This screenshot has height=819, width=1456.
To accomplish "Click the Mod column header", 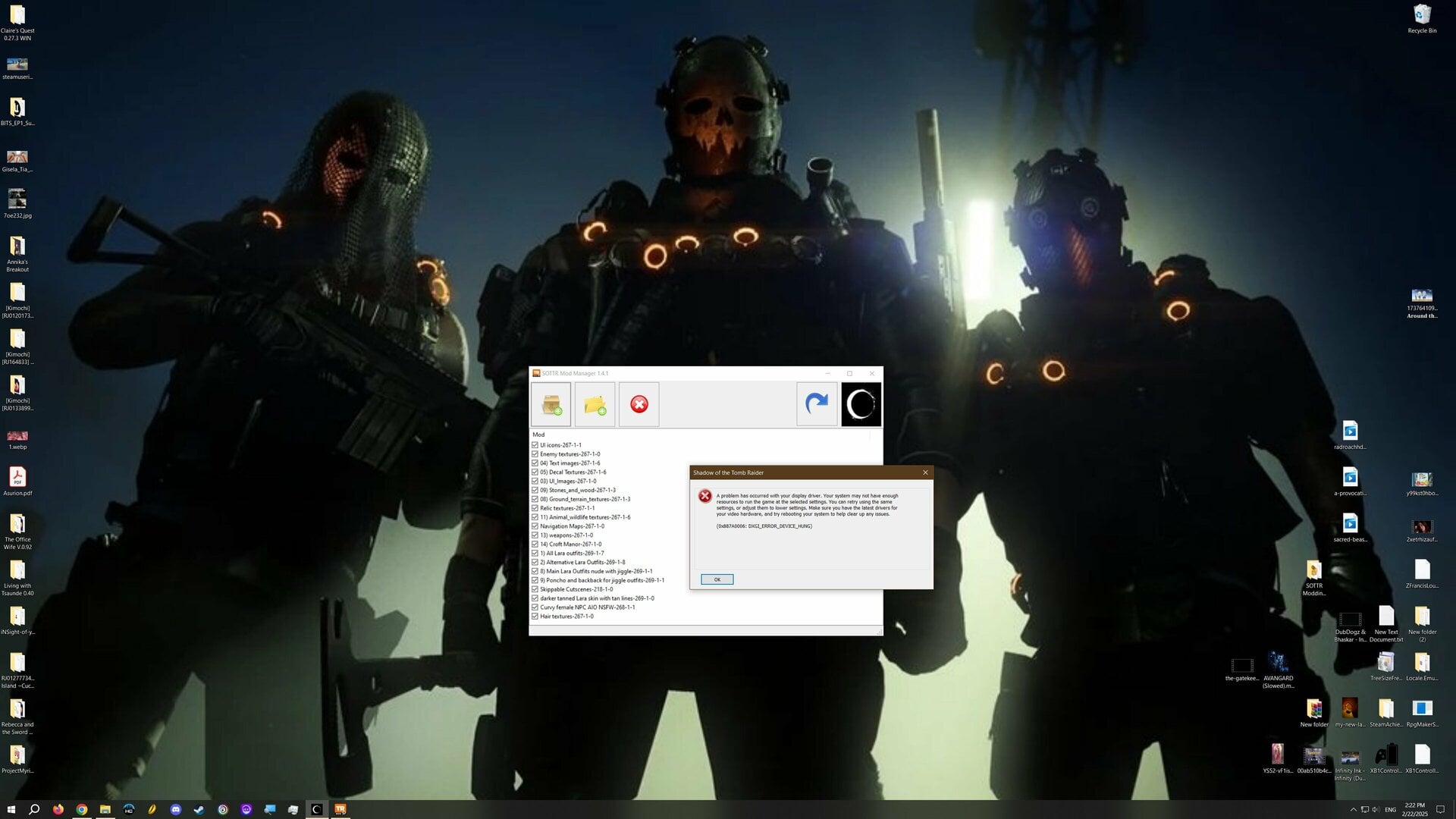I will point(538,435).
